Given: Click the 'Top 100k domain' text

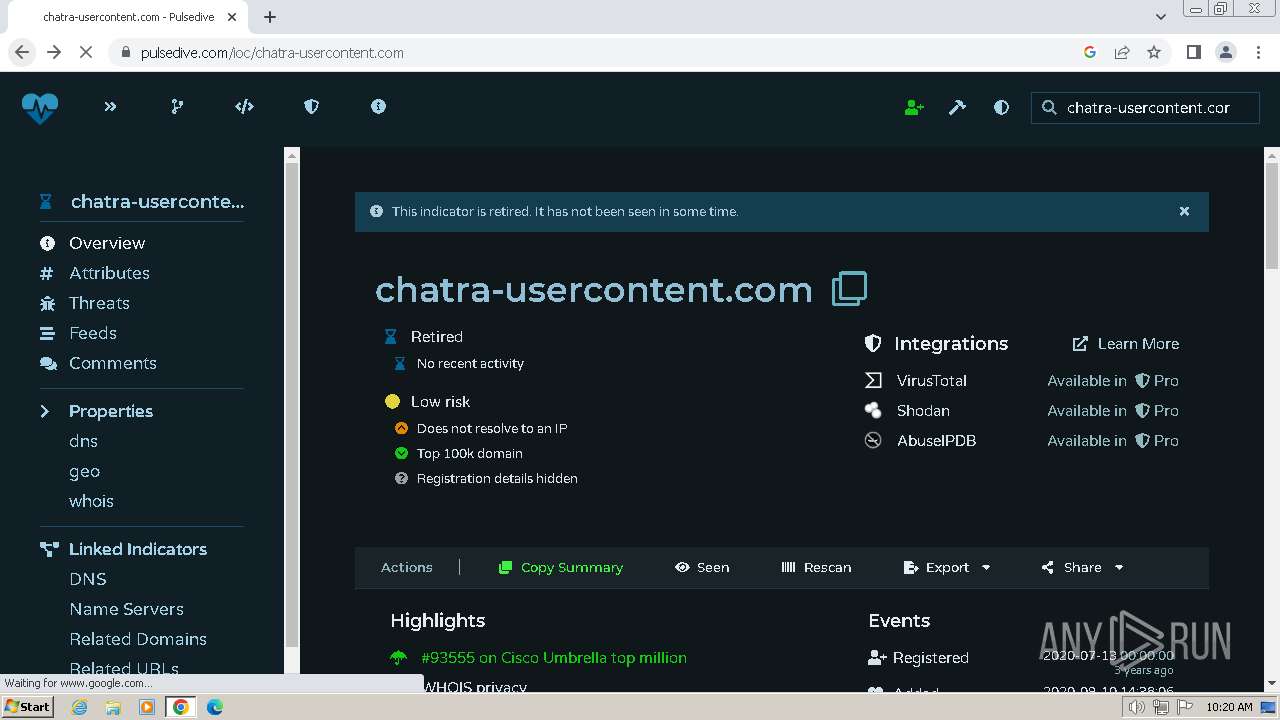Looking at the screenshot, I should click(470, 453).
